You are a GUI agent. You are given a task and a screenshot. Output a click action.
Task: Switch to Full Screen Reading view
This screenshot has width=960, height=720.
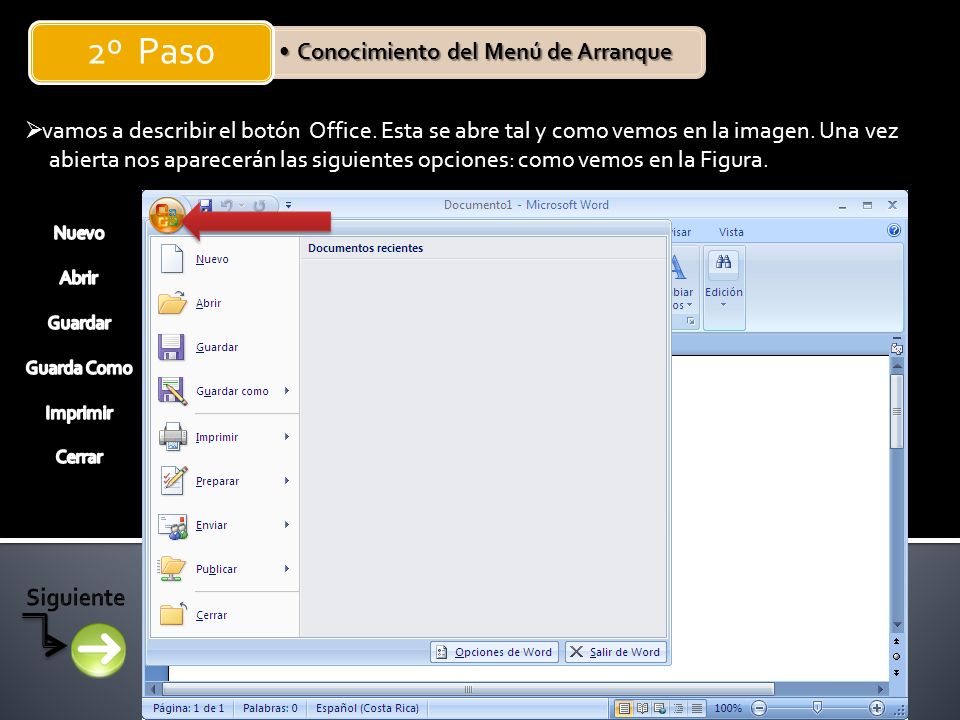642,708
